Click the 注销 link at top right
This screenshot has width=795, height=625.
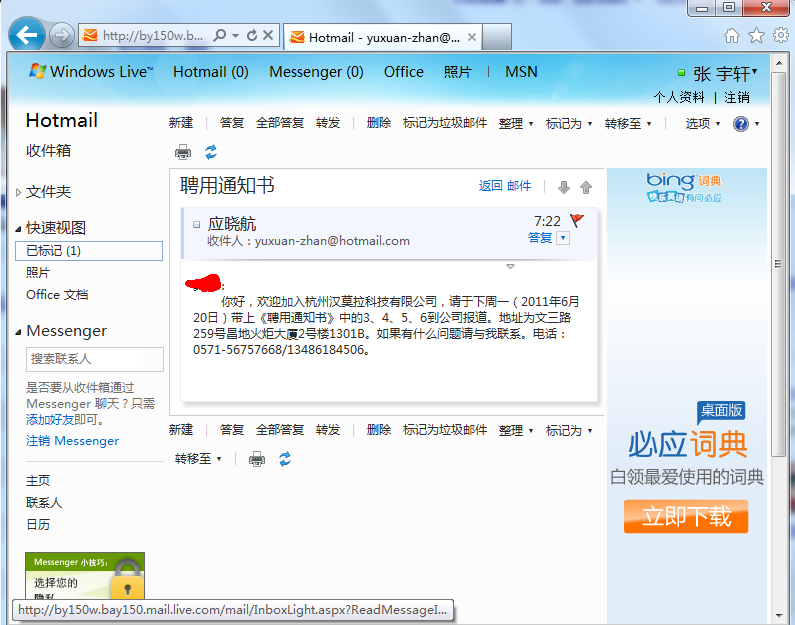(x=737, y=97)
